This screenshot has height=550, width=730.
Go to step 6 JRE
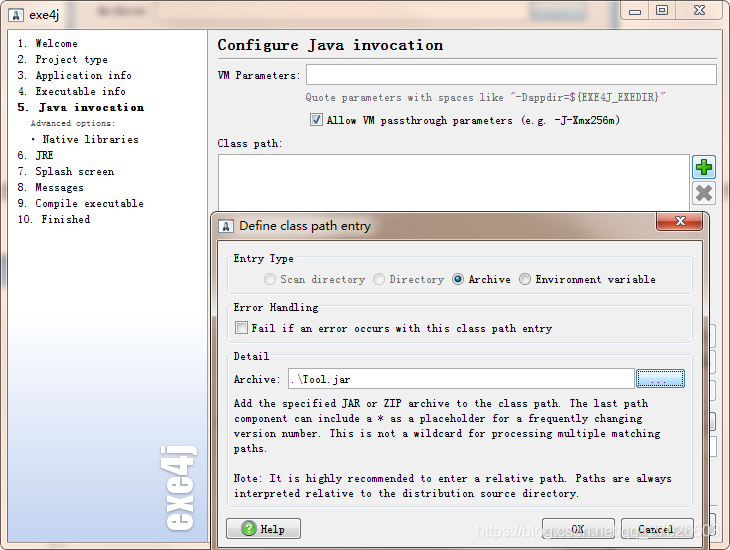(35, 155)
